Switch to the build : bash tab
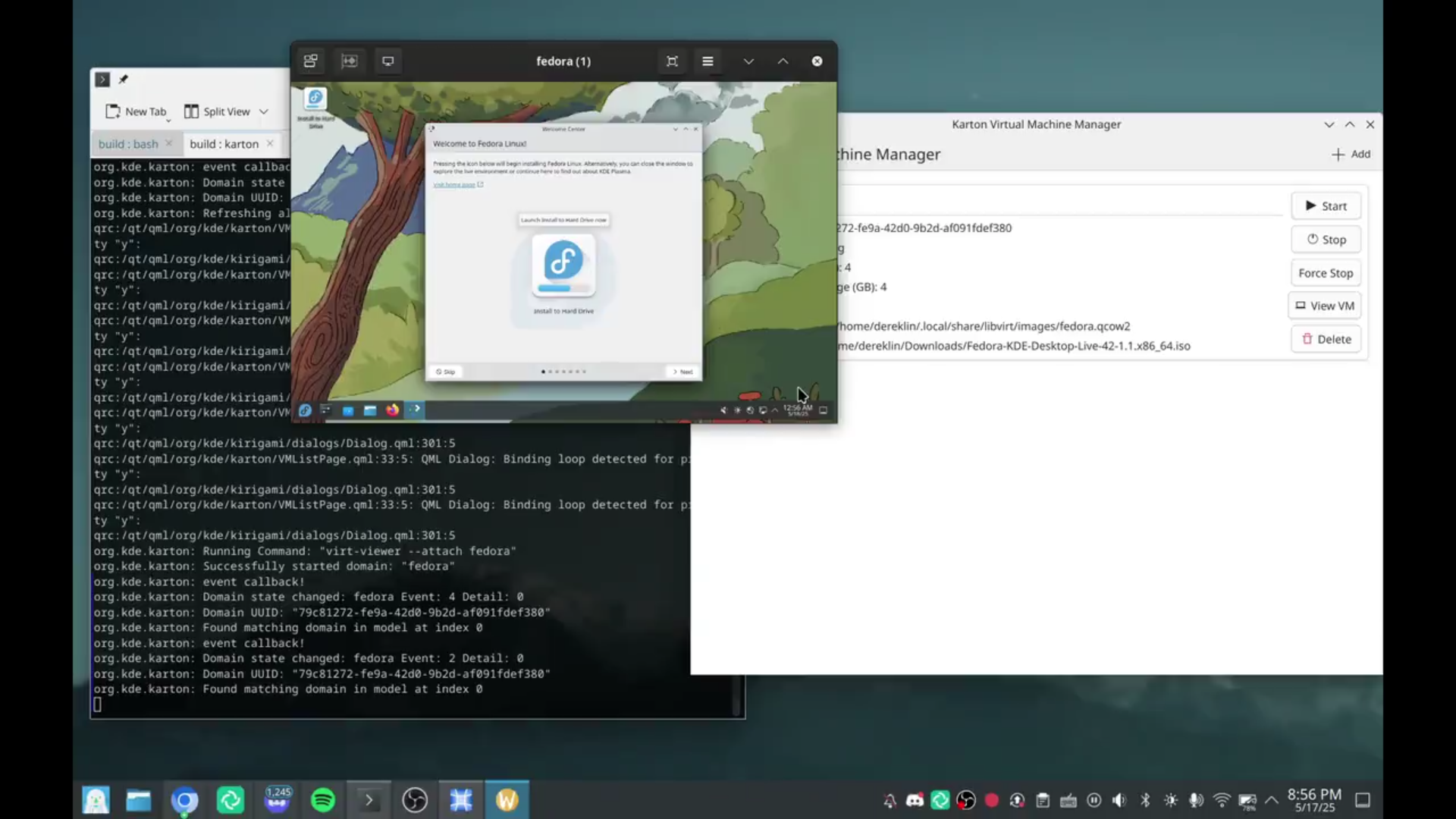Screen dimensions: 1456x819 click(128, 144)
